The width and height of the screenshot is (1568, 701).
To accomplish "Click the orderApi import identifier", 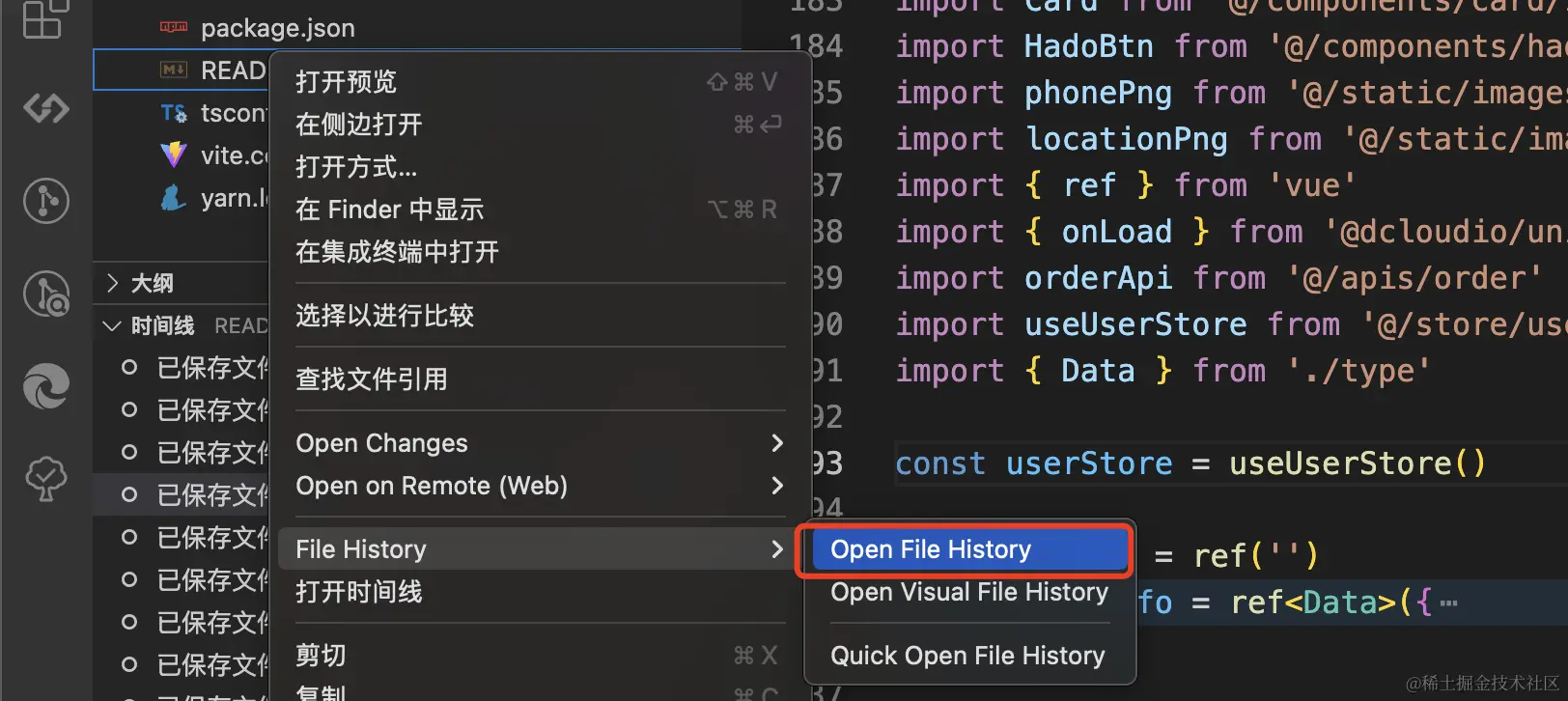I will tap(1098, 278).
